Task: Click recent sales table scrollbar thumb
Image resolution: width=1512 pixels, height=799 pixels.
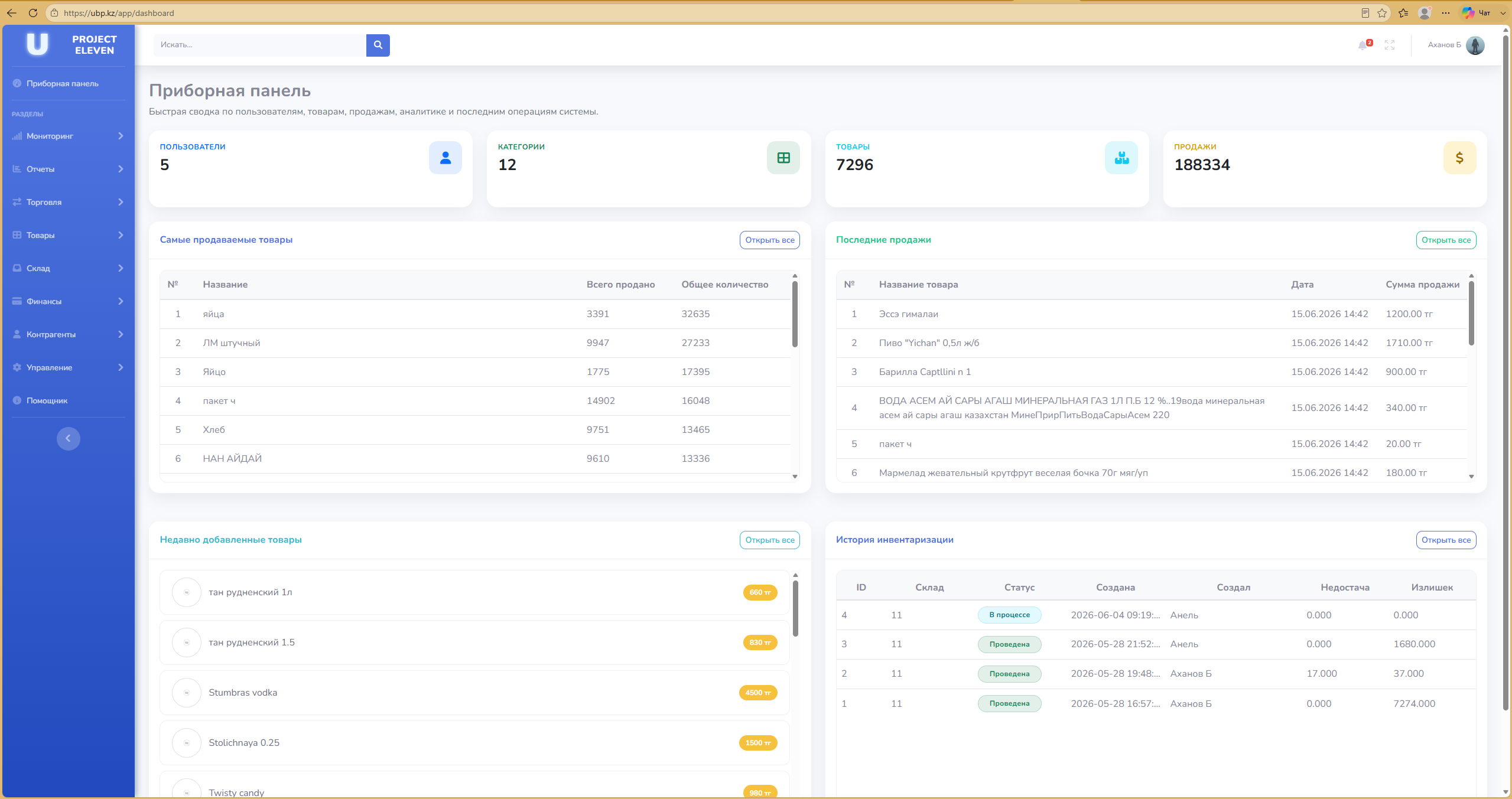Action: 1471,312
